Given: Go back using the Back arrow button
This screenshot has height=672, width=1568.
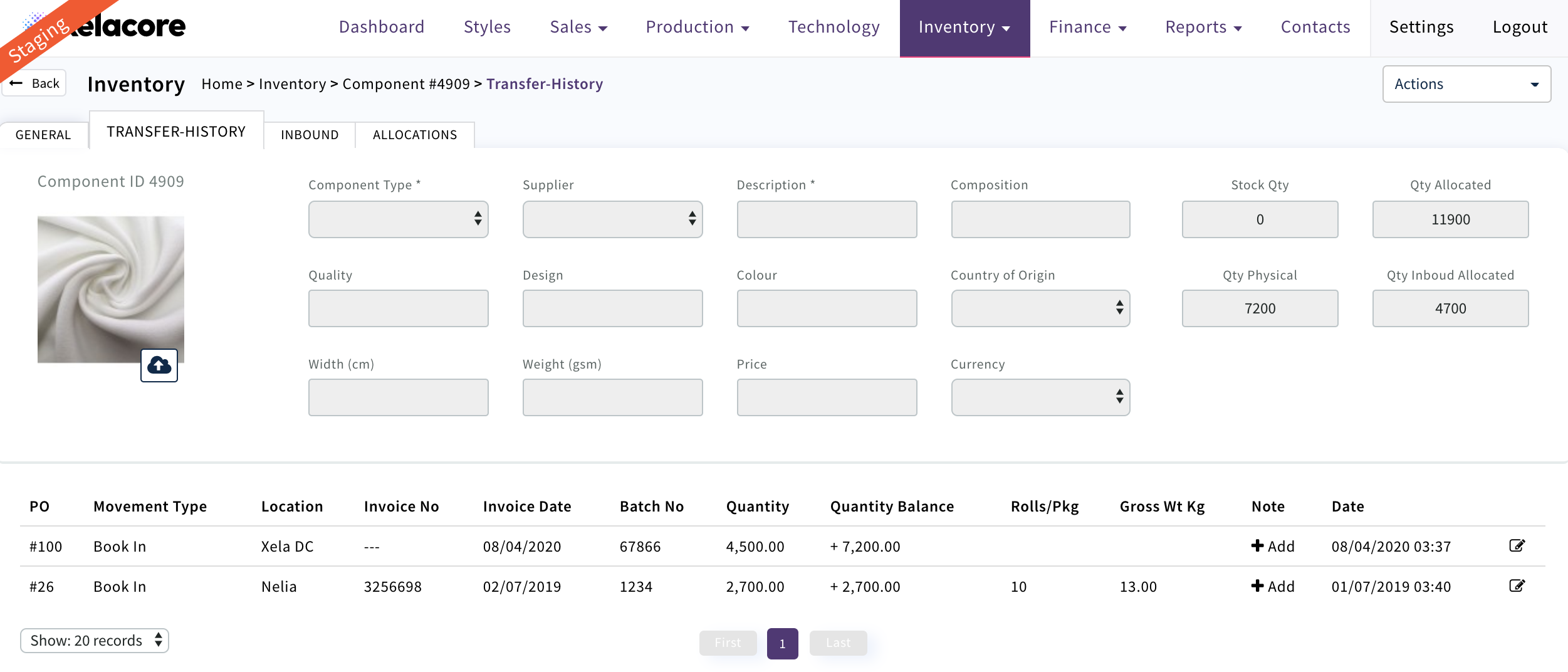Looking at the screenshot, I should (x=35, y=83).
